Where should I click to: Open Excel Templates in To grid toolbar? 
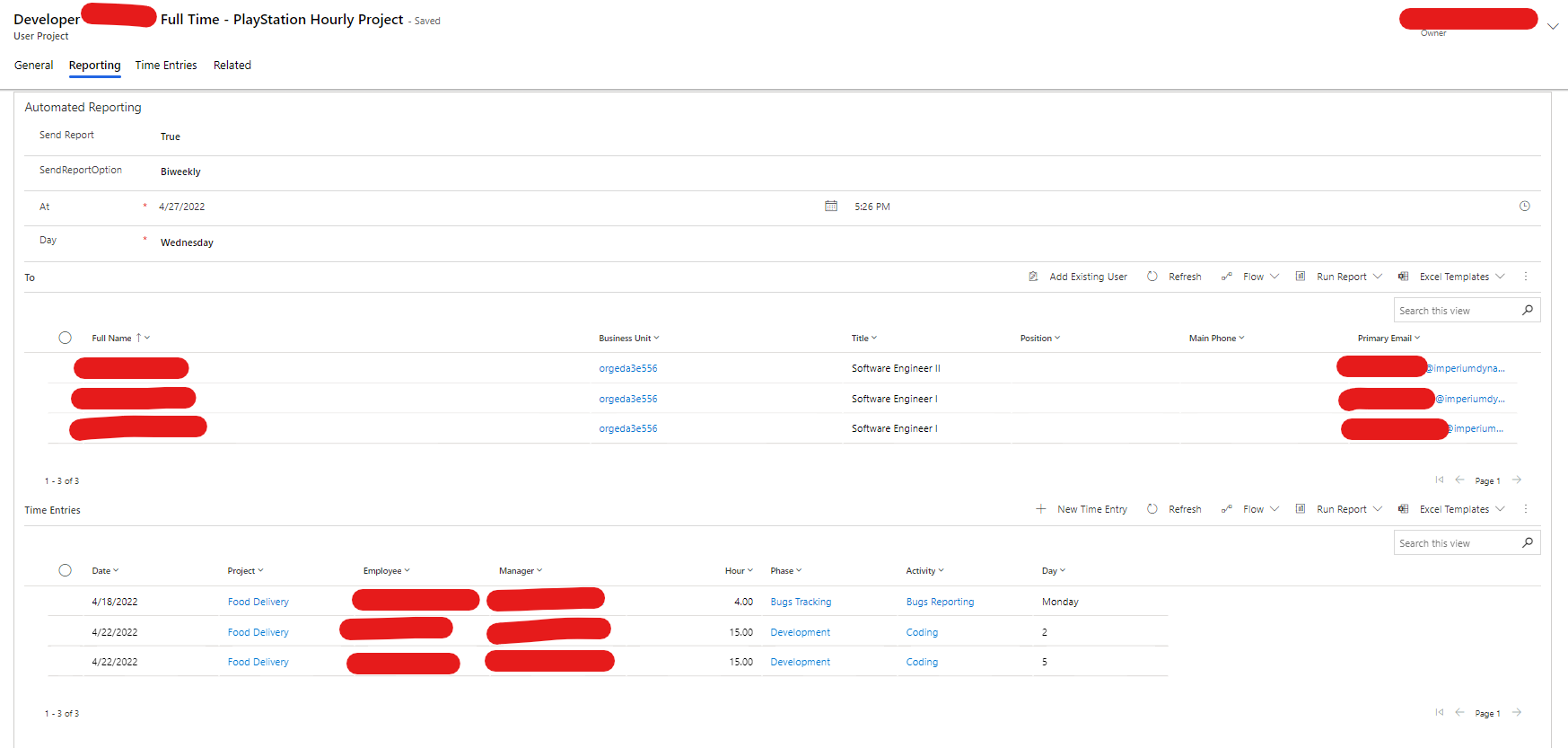click(1453, 277)
